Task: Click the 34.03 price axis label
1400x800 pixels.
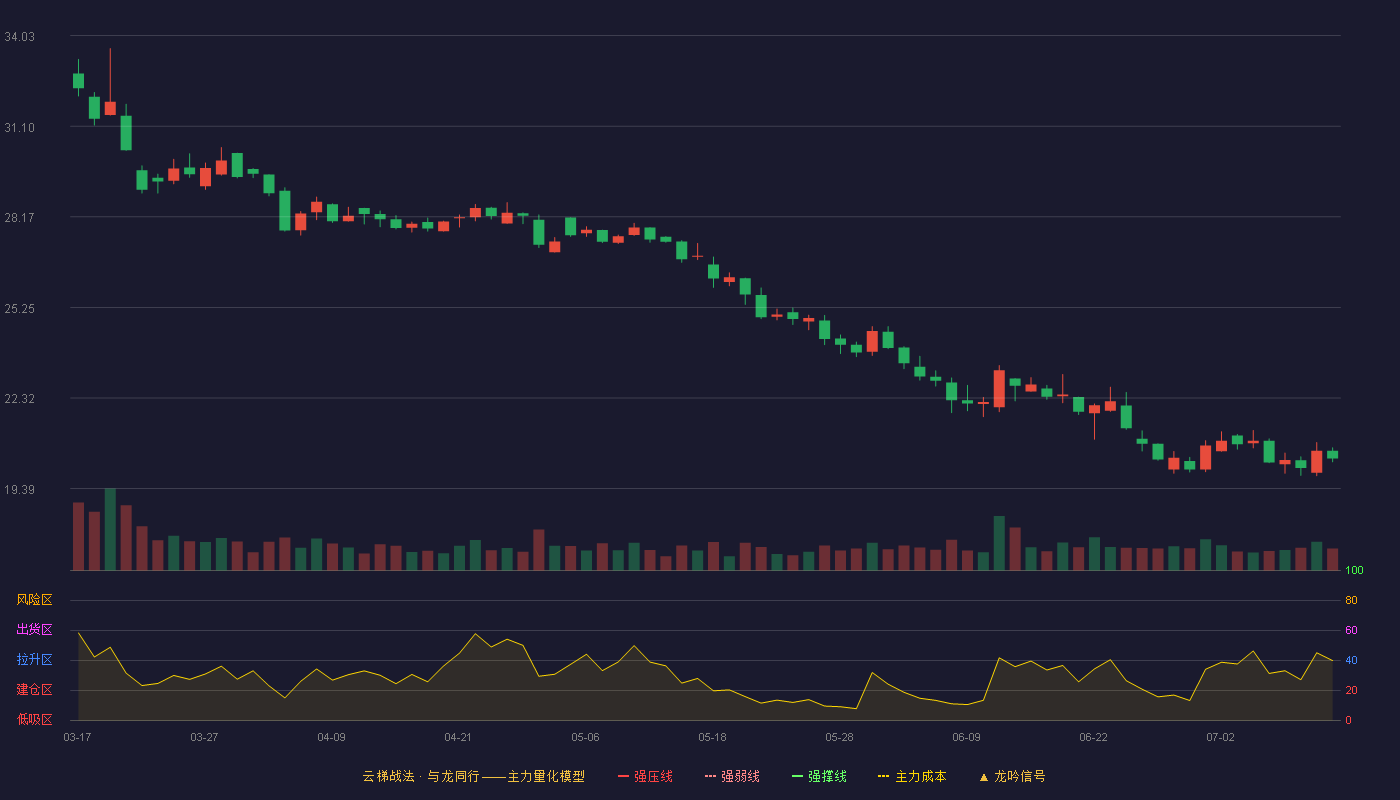Action: [20, 37]
